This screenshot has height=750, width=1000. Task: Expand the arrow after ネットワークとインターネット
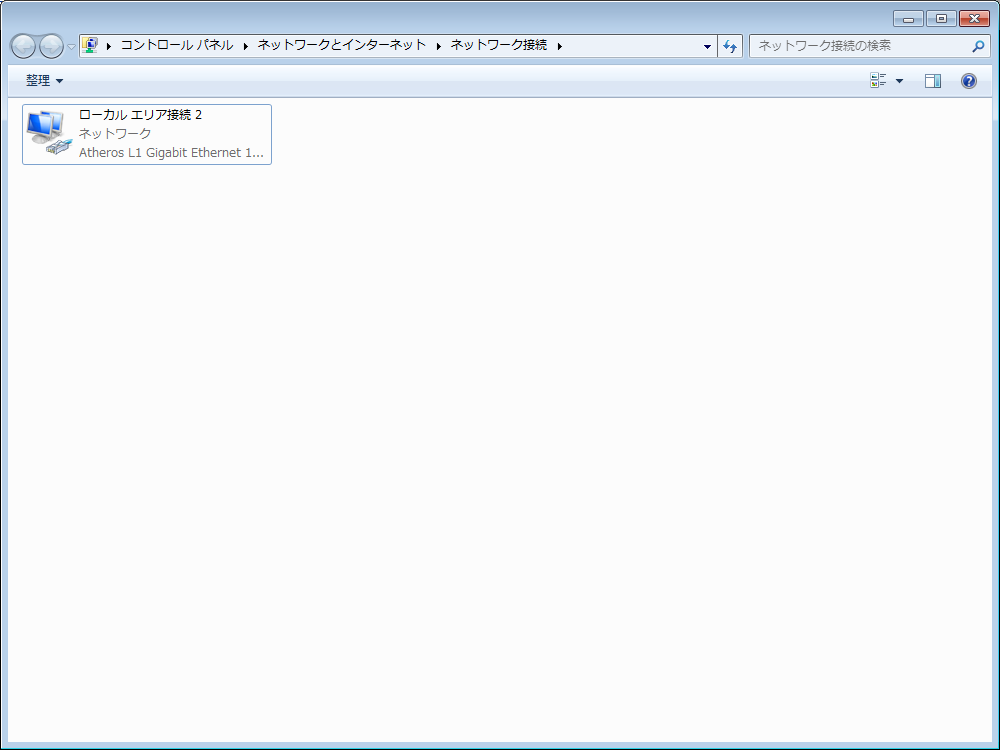click(439, 46)
